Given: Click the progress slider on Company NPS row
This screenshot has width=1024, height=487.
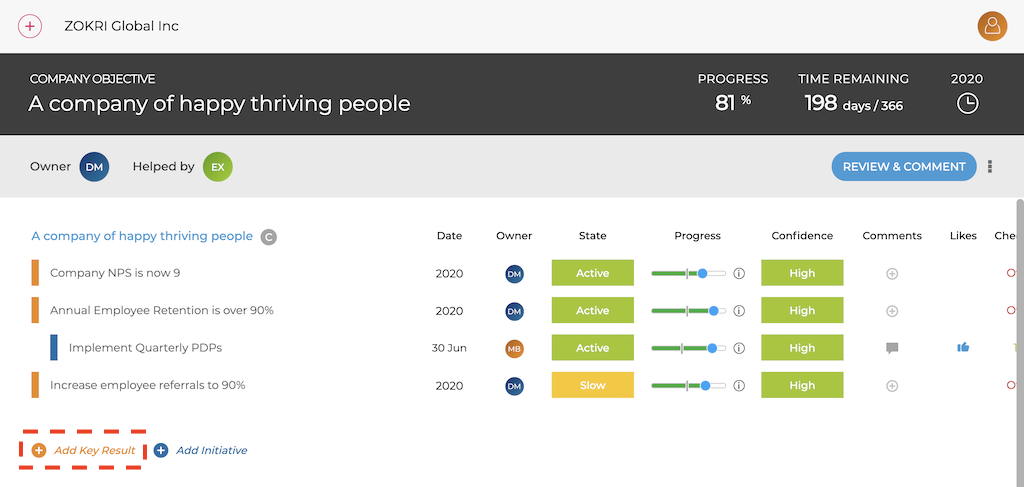Looking at the screenshot, I should pyautogui.click(x=689, y=274).
